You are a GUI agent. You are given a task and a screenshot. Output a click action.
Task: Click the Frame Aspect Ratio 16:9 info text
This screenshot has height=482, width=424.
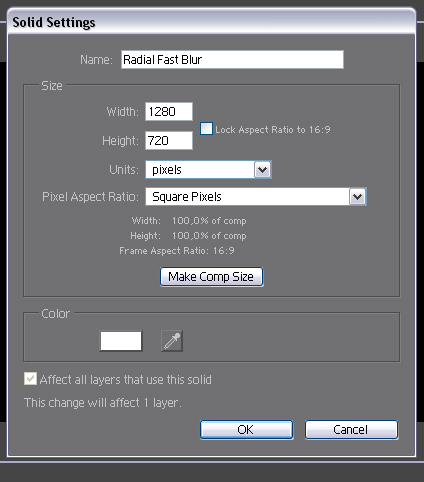pyautogui.click(x=177, y=251)
